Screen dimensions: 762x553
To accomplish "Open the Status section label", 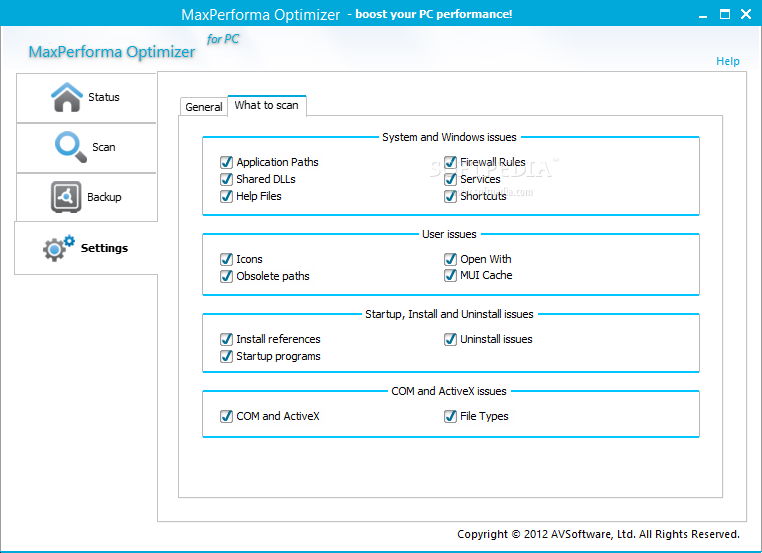I will tap(104, 97).
